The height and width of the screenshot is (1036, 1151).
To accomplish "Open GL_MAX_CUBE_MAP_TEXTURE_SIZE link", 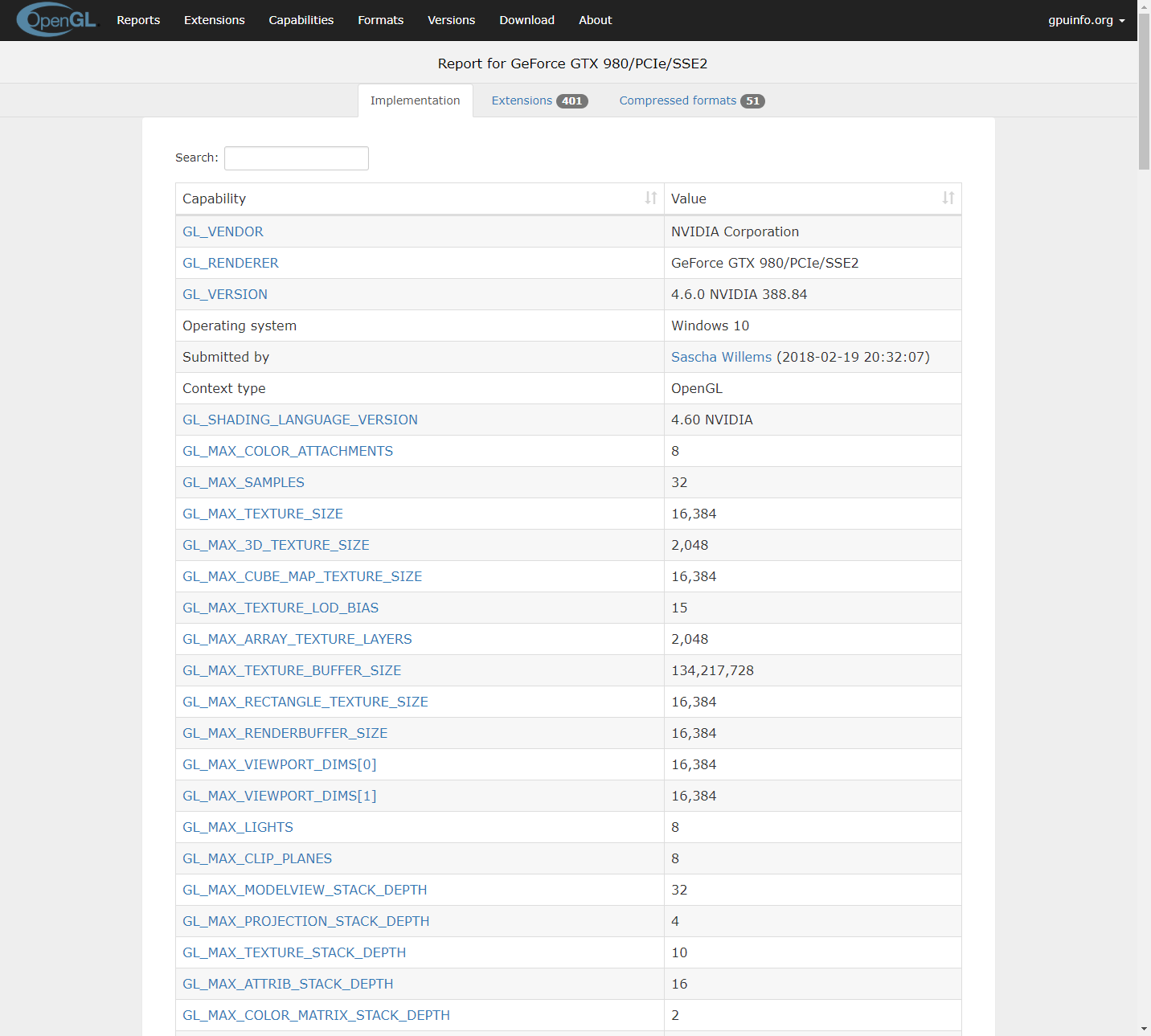I will tap(302, 576).
